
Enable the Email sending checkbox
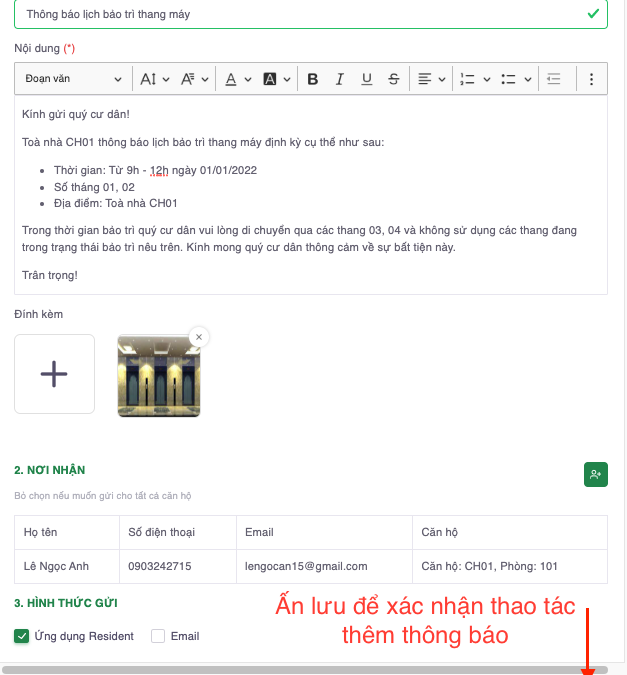(x=158, y=636)
